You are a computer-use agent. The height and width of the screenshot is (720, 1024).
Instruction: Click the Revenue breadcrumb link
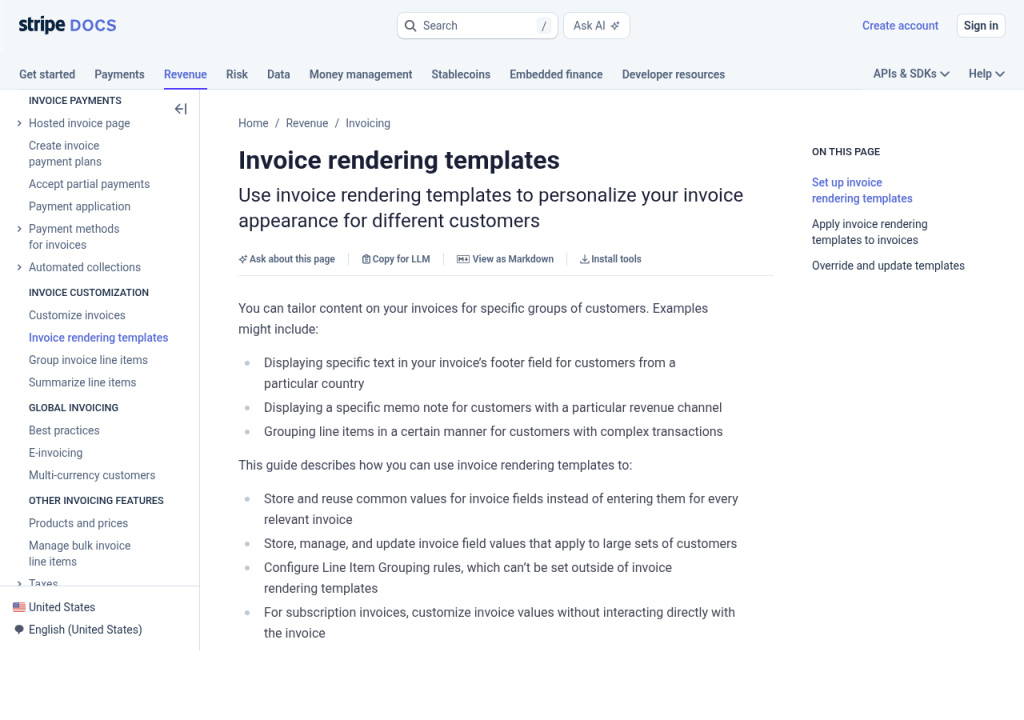click(307, 123)
